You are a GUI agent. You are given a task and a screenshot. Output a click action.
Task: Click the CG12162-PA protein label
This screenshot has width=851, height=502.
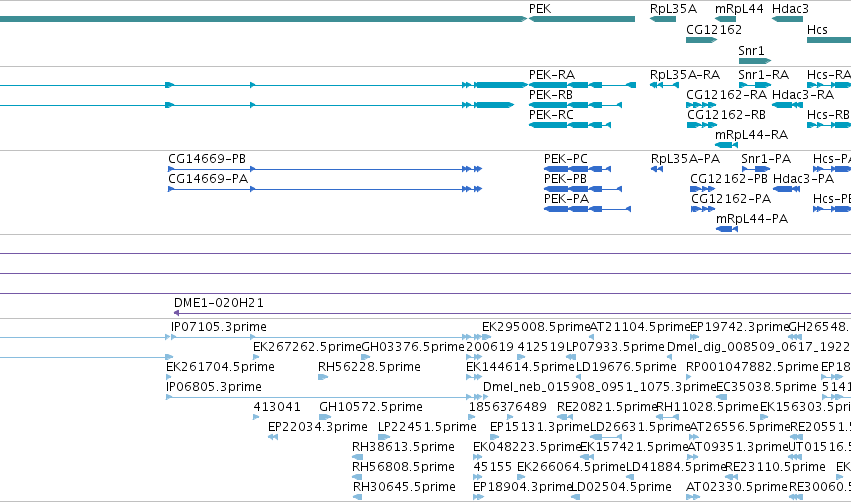(731, 199)
